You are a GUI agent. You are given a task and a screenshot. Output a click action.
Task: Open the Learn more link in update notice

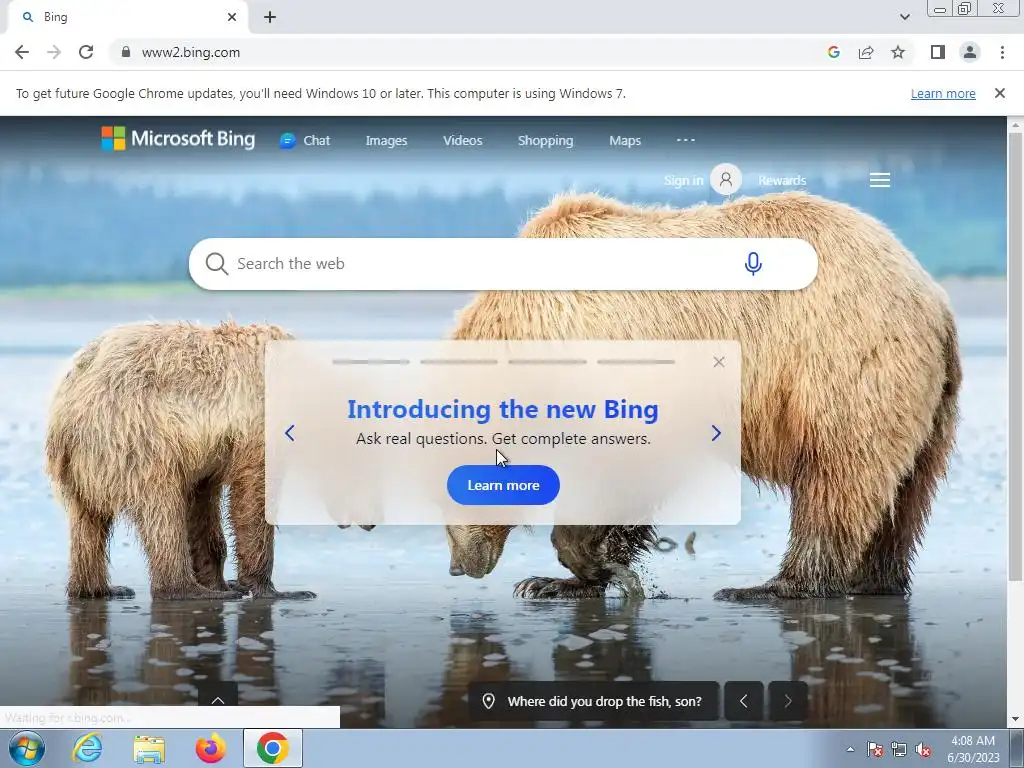point(943,93)
